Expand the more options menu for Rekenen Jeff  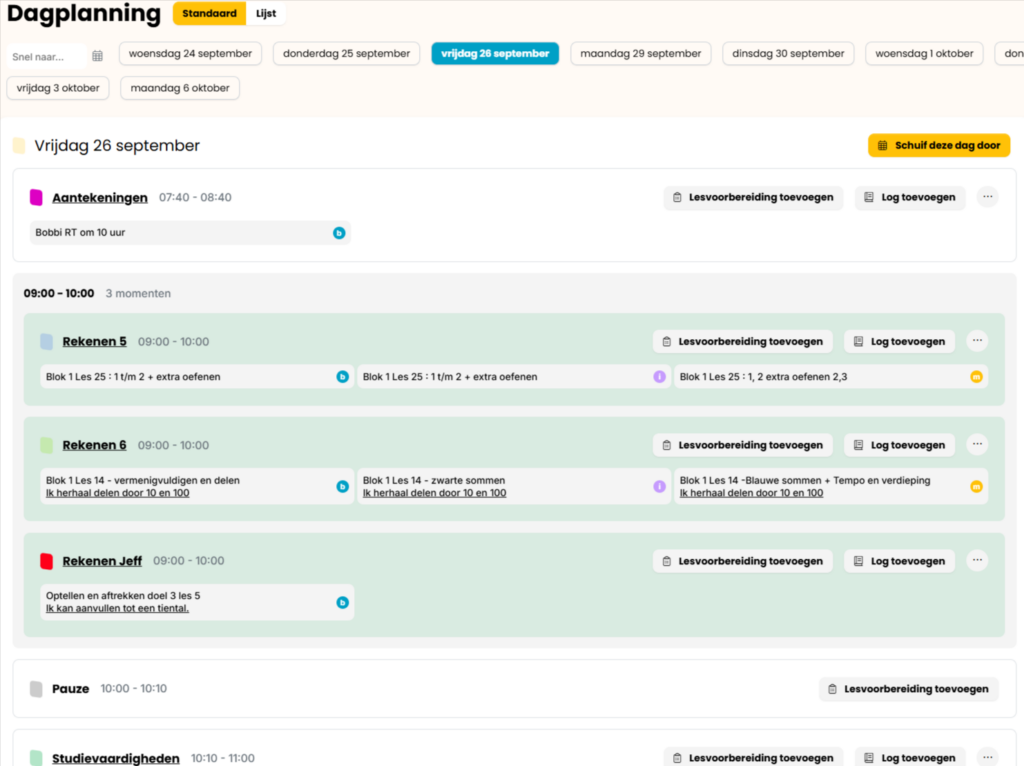point(977,561)
